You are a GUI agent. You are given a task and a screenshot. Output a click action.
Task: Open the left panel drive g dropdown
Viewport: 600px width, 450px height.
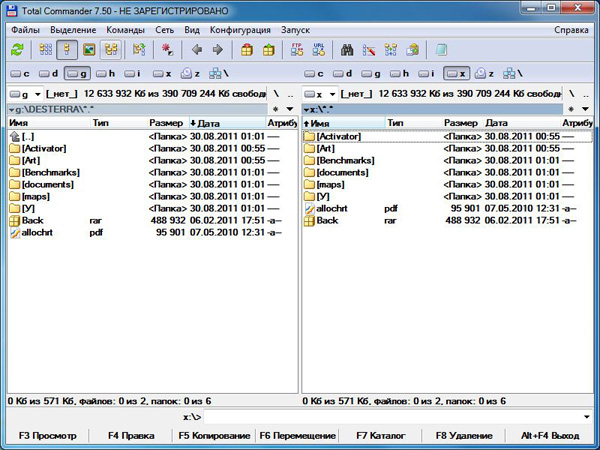tap(25, 94)
